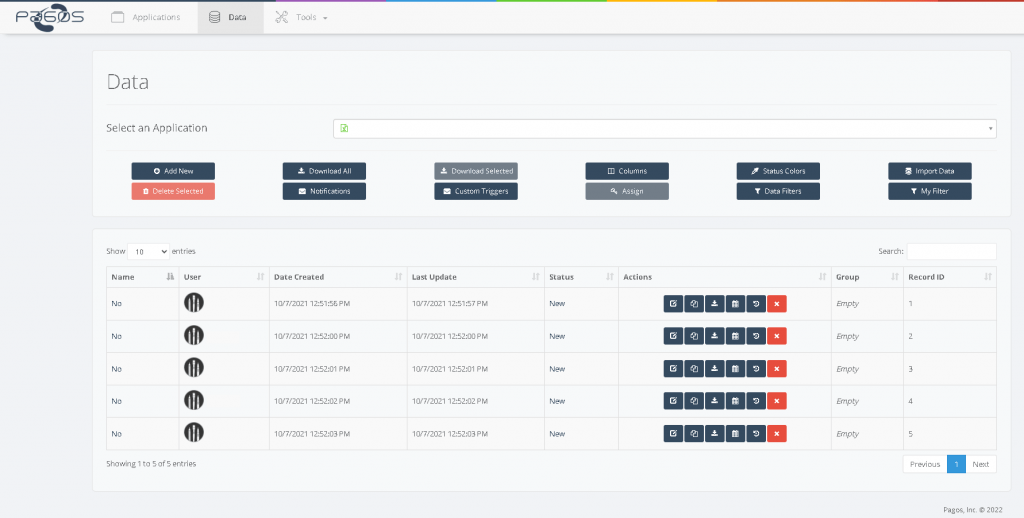Download record 3 via its download icon
Screen dimensions: 1024x518
714,368
